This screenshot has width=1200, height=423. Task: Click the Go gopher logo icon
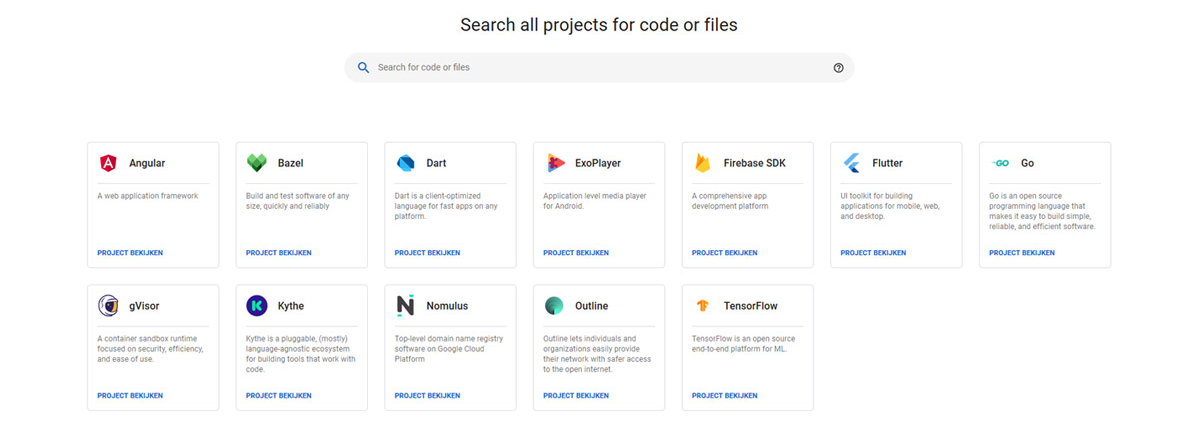click(1000, 163)
